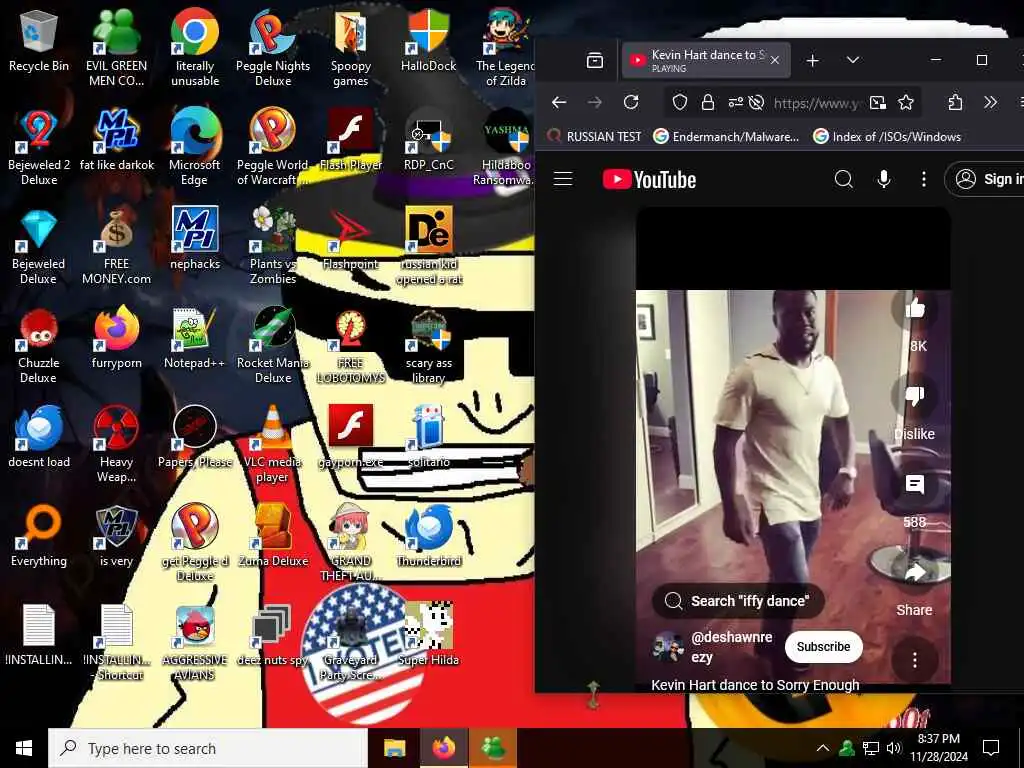Start YouTube voice search with microphone
1024x768 pixels.
(x=884, y=179)
